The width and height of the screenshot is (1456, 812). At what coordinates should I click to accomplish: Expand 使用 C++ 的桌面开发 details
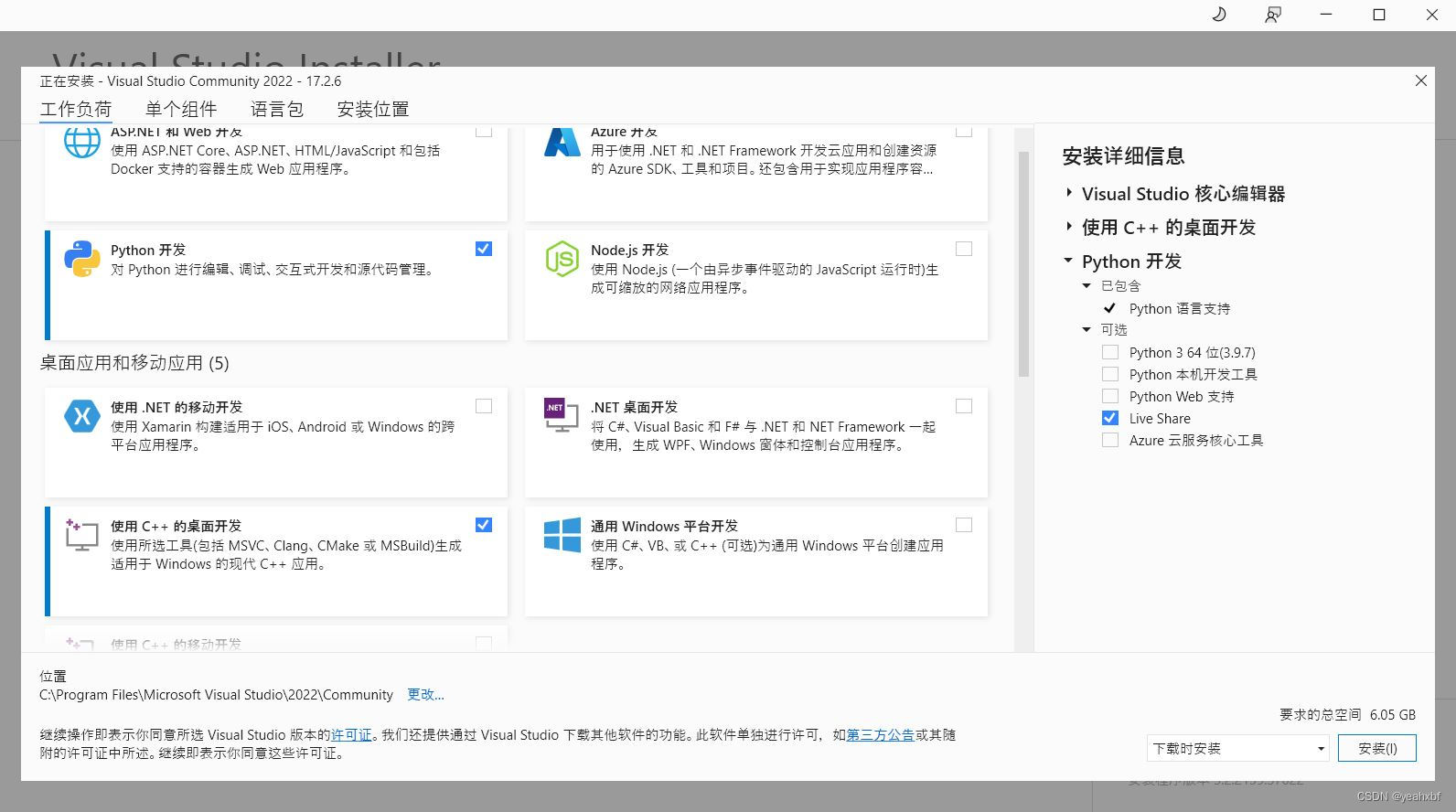coord(1068,227)
